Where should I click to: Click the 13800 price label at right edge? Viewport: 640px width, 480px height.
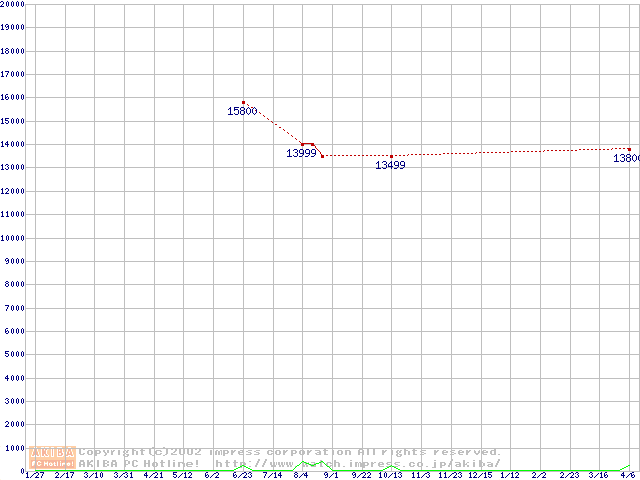click(x=626, y=158)
